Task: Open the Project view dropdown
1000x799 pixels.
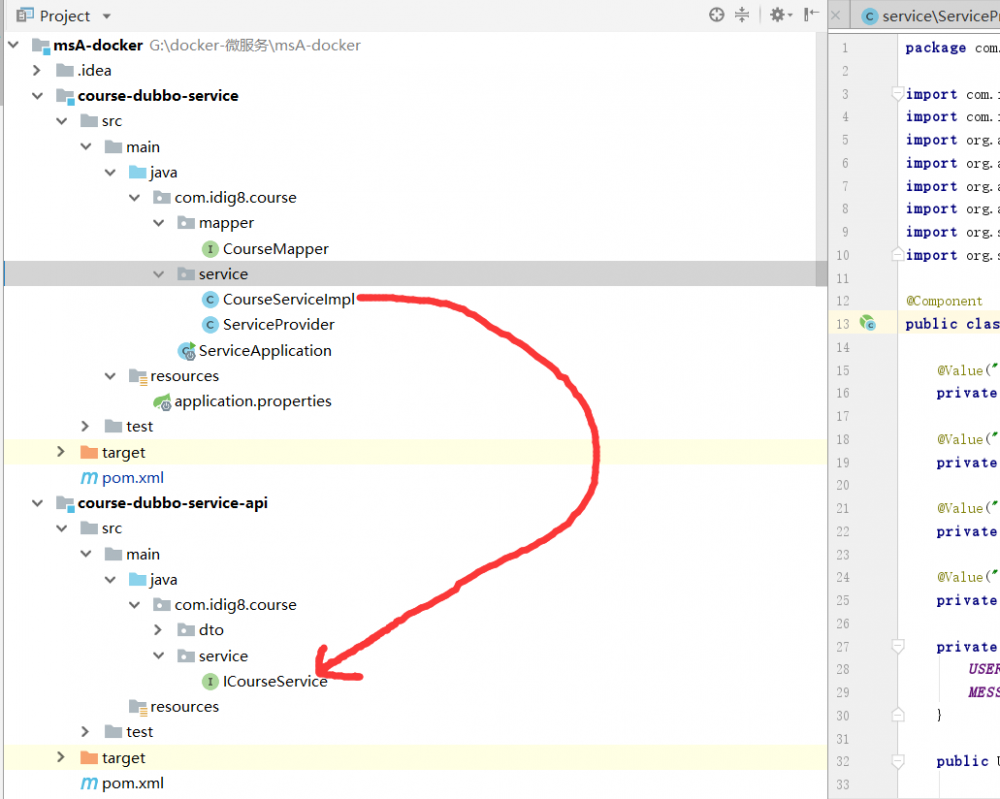Action: coord(107,16)
